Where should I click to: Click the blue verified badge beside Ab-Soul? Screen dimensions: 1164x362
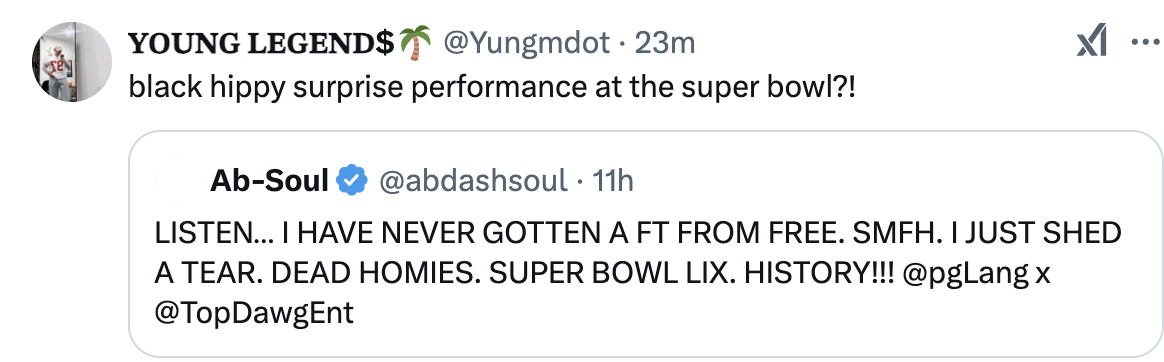[x=353, y=180]
